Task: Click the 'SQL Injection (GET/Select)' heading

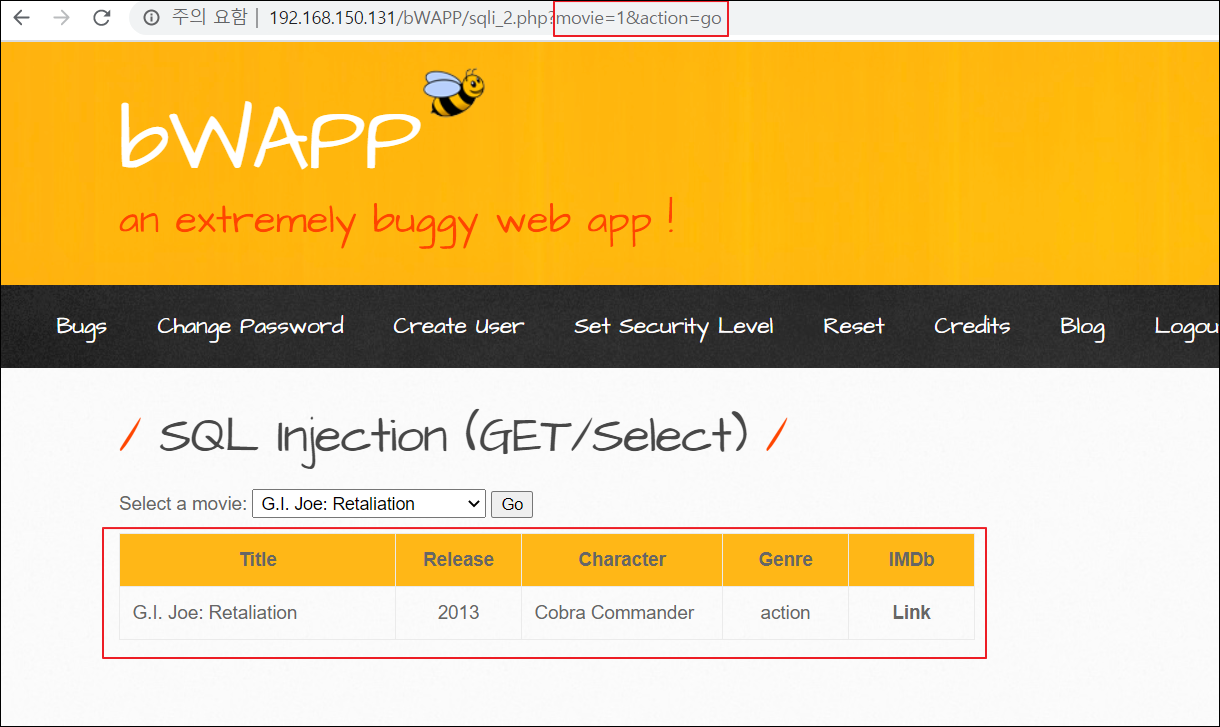Action: [x=454, y=436]
